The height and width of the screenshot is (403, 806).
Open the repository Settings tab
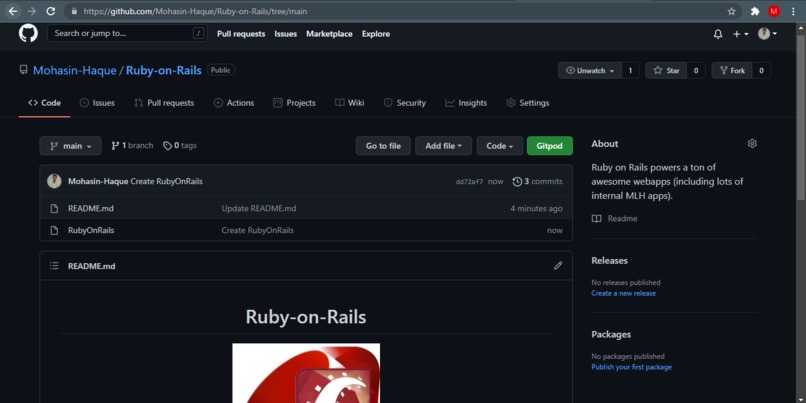pos(528,103)
